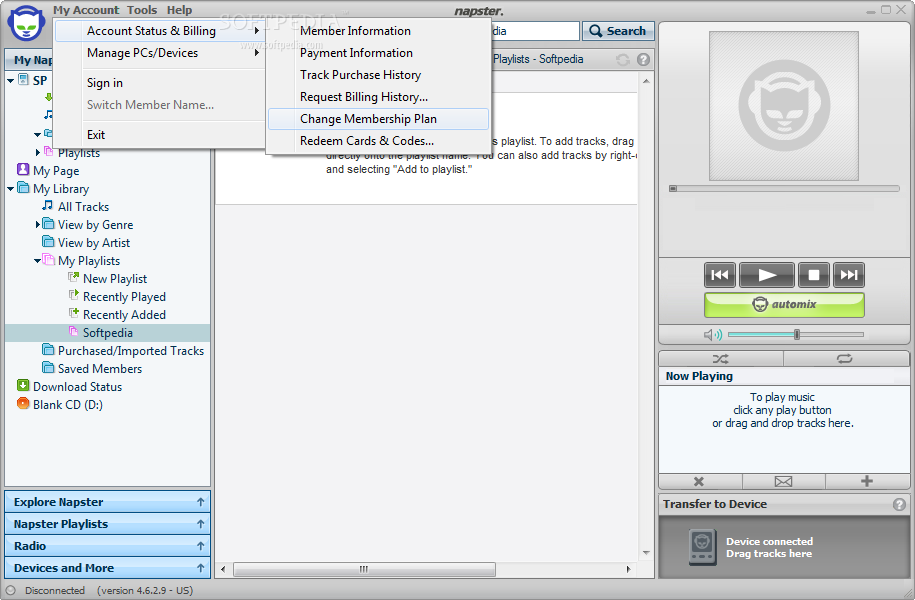The height and width of the screenshot is (600, 915).
Task: Open Track Purchase History
Action: (x=378, y=75)
